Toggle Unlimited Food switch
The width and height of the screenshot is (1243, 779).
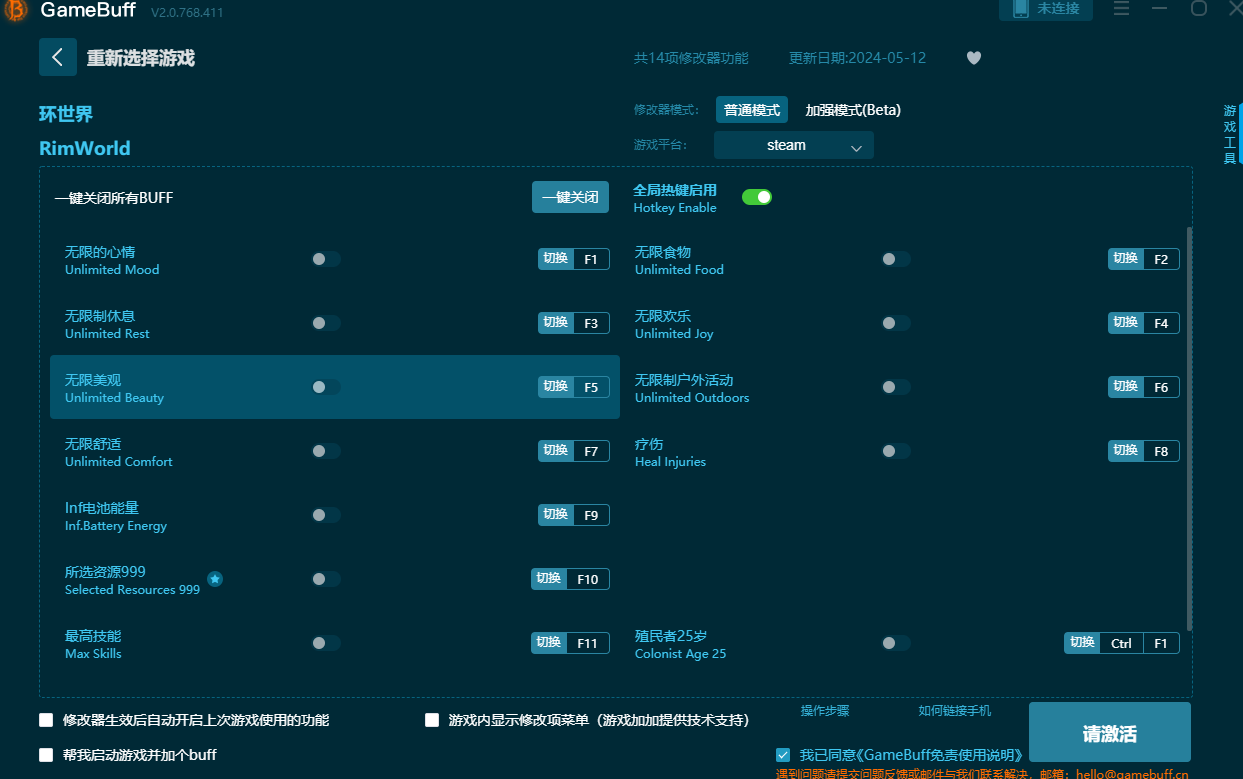click(896, 259)
